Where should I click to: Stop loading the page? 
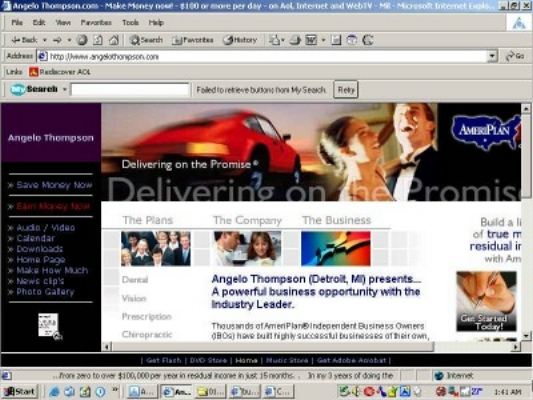(82, 40)
